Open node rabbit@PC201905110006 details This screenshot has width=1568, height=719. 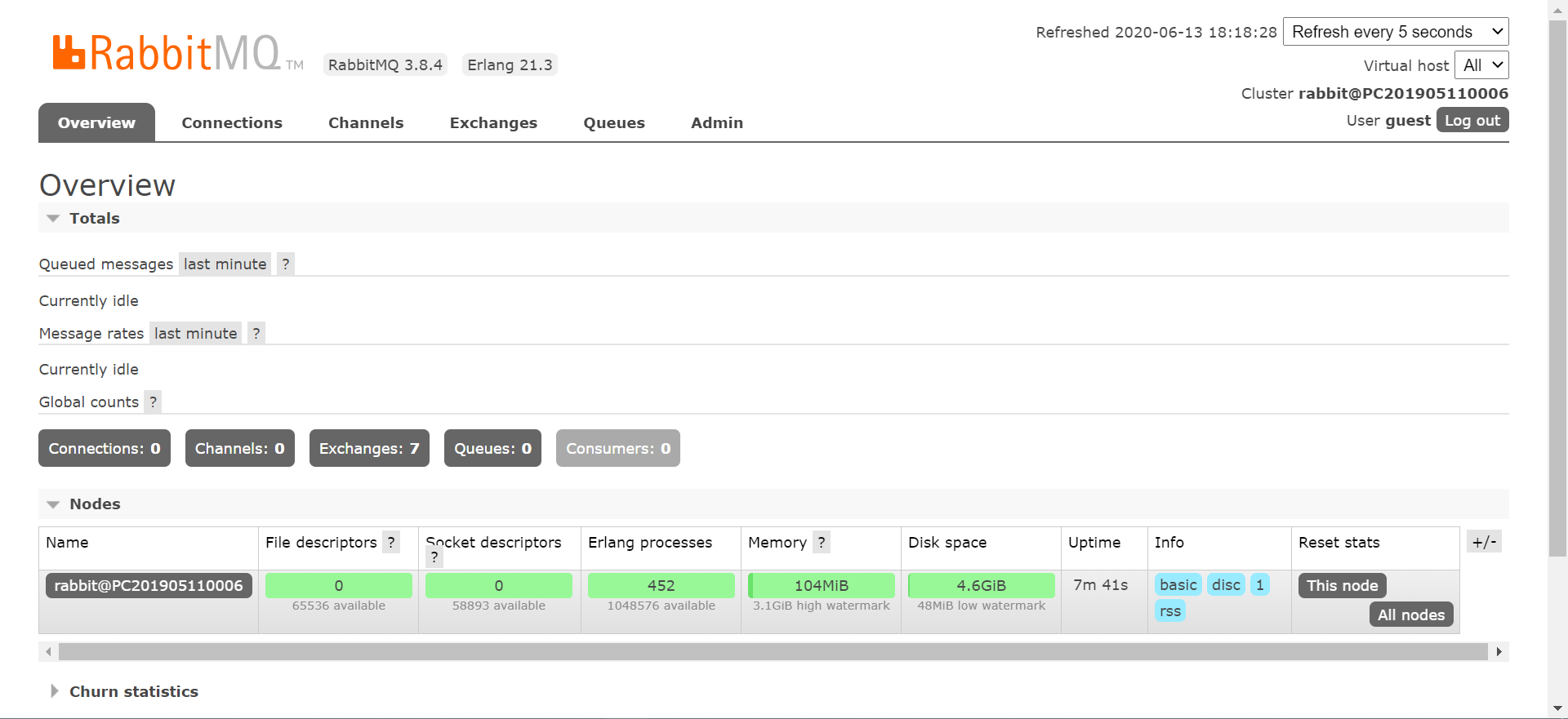149,585
